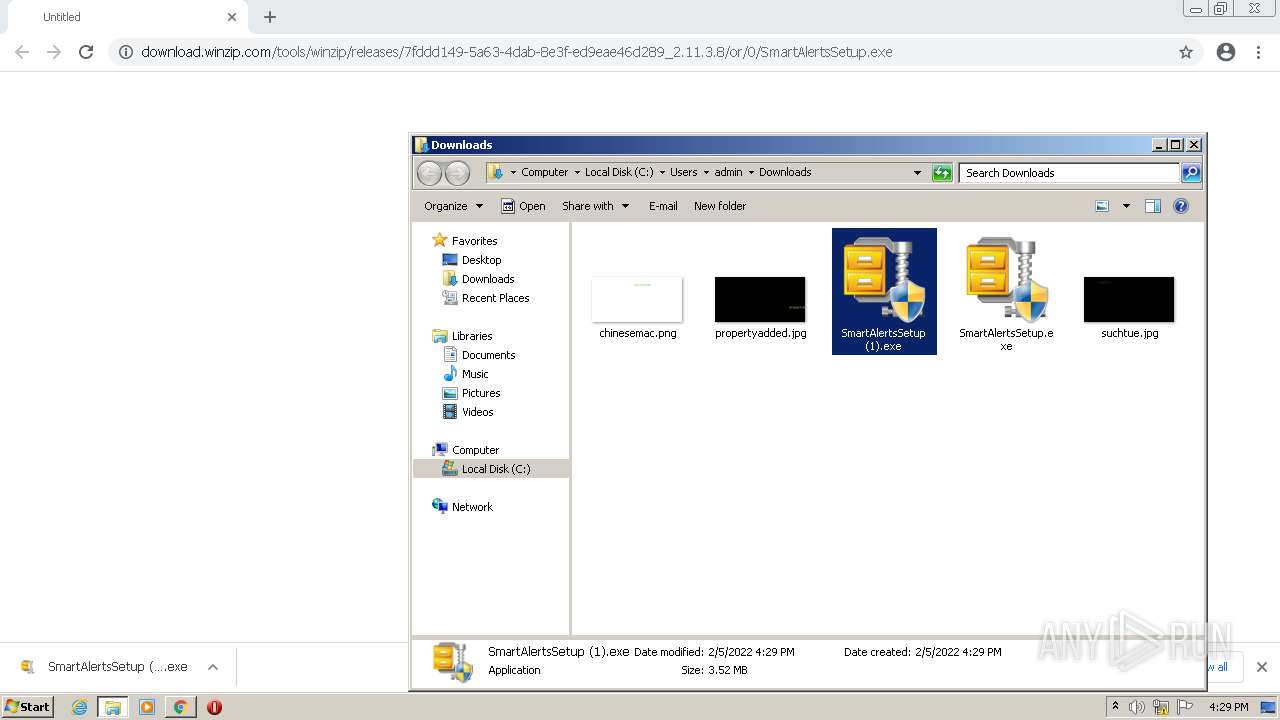Screen dimensions: 1280x720
Task: Select chinesemac.png thumbnail
Action: (x=637, y=299)
